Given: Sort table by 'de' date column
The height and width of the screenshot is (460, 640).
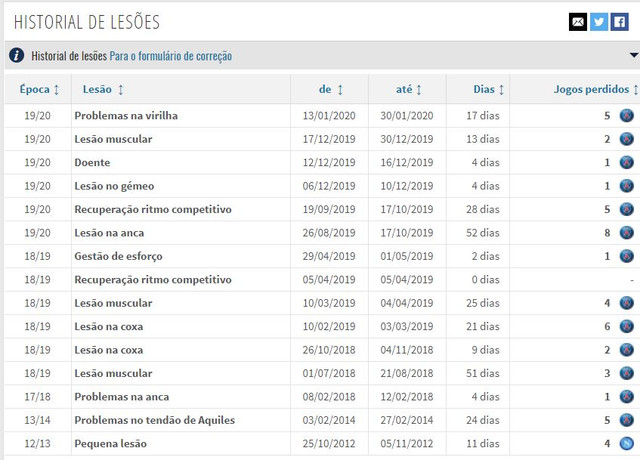Looking at the screenshot, I should click(331, 89).
